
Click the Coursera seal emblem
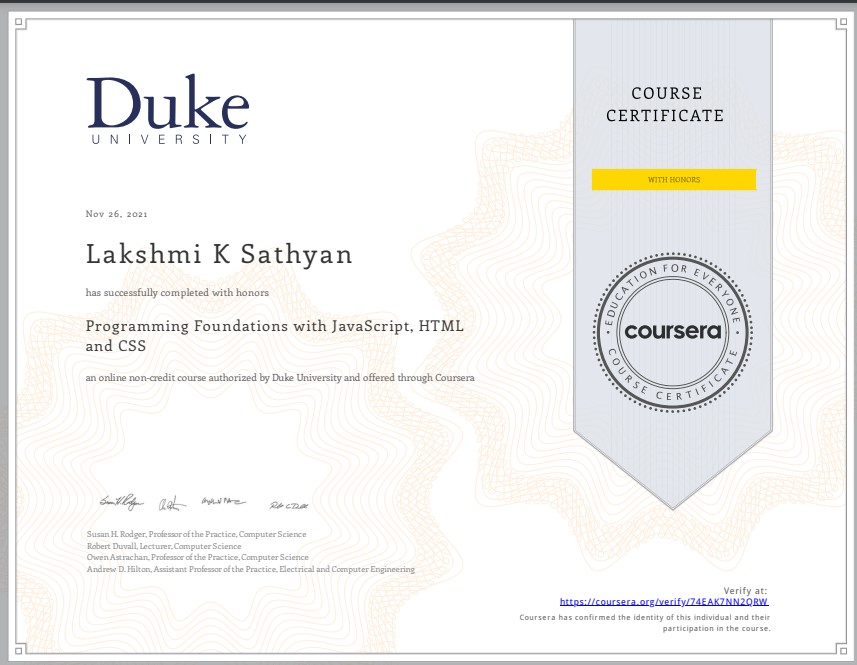click(x=672, y=332)
